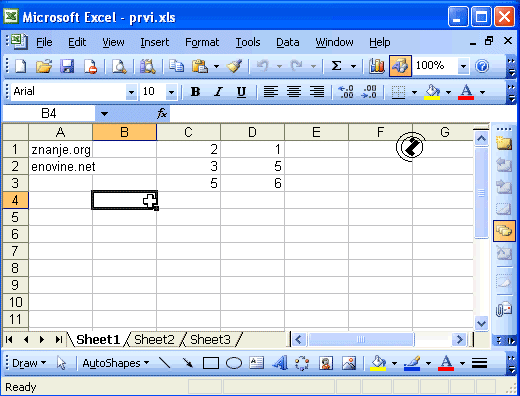Screen dimensions: 520x396
Task: Expand the Paste options dropdown arrow
Action: 216,66
